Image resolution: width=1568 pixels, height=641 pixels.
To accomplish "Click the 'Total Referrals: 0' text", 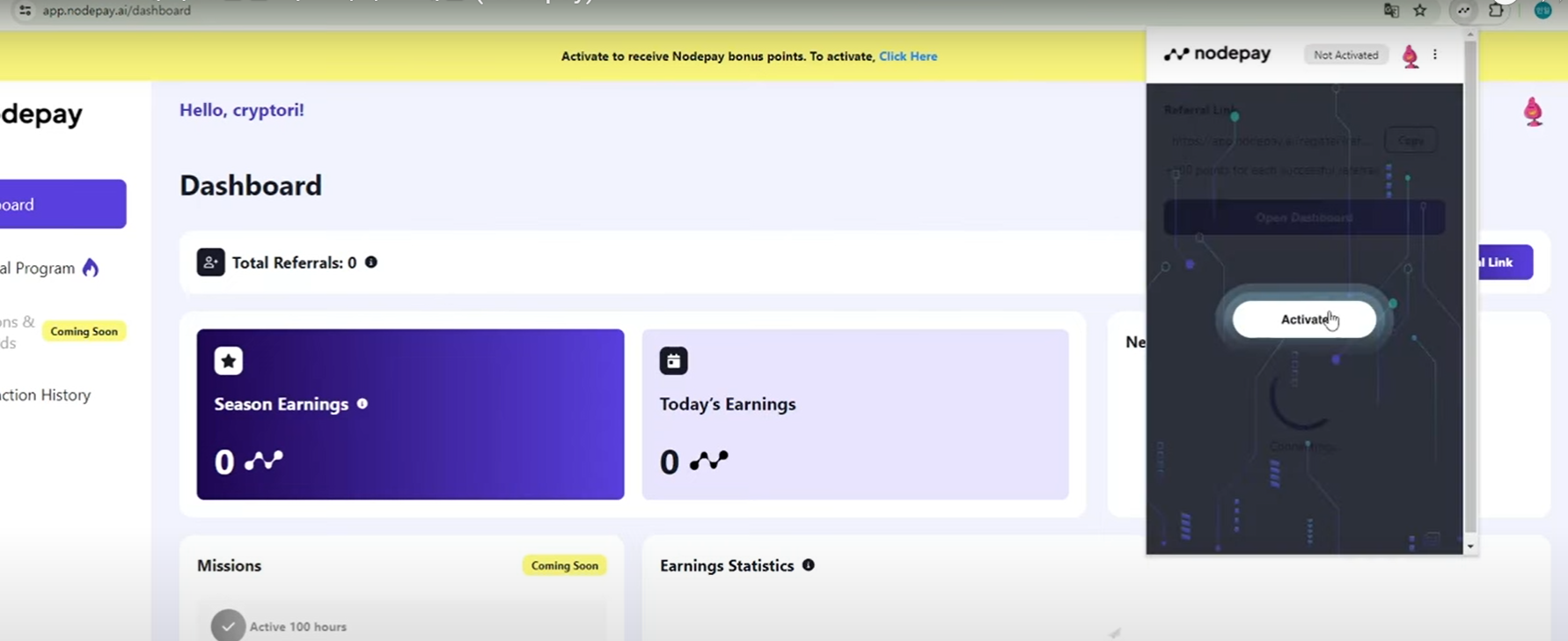I will [x=294, y=262].
